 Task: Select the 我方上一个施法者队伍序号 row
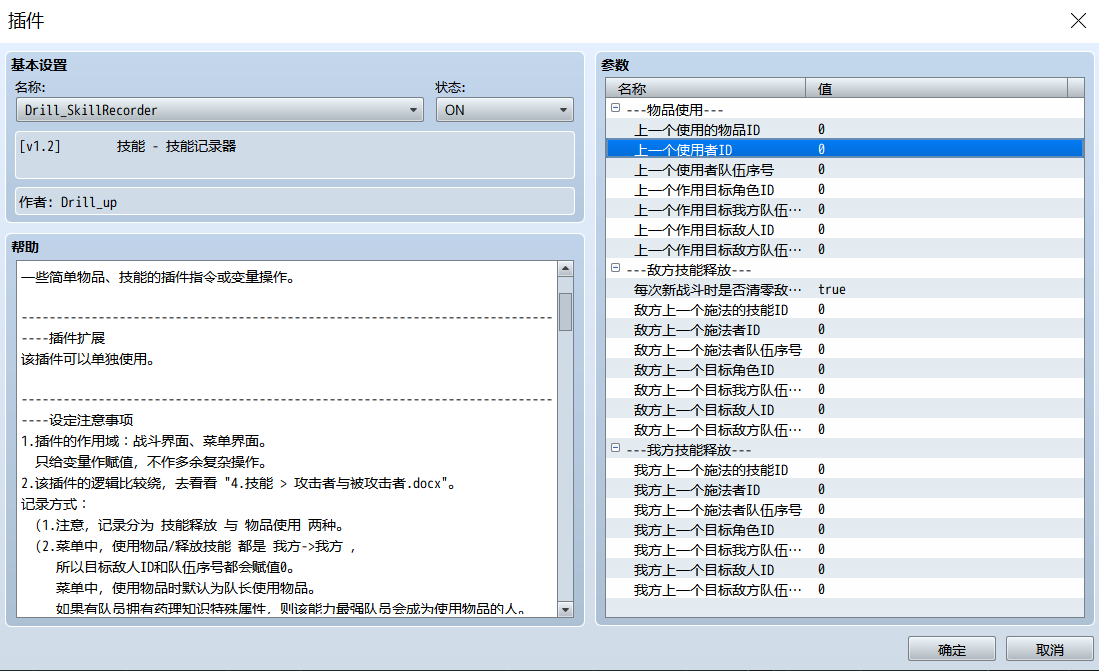click(845, 510)
